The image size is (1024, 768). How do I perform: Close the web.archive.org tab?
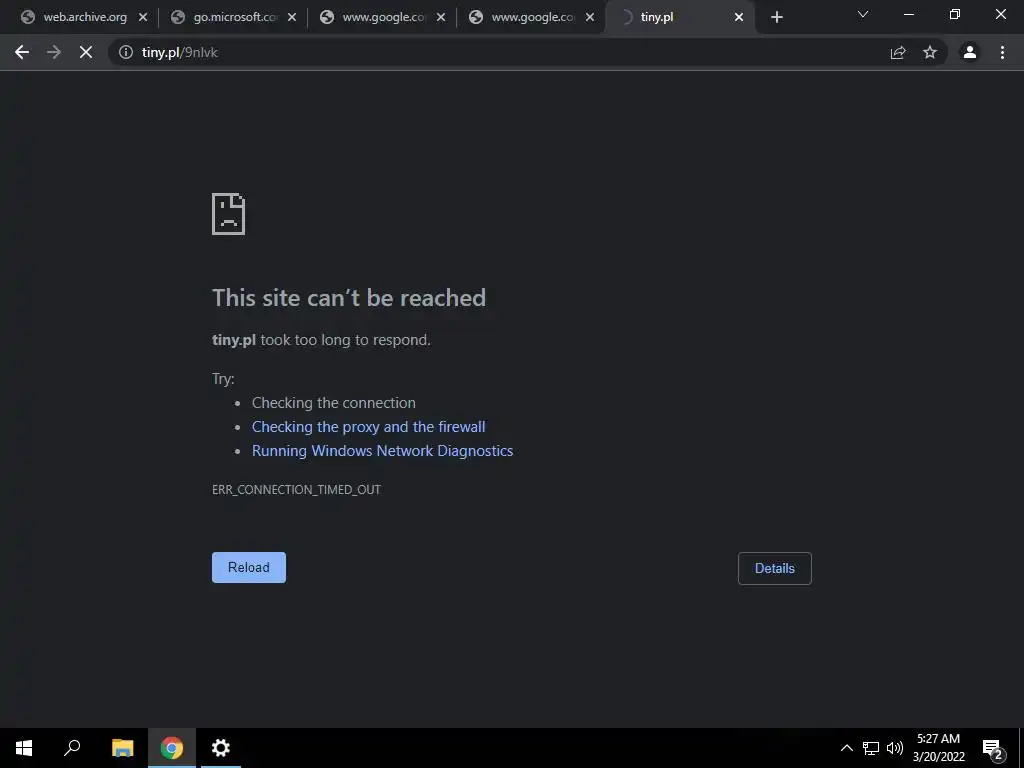coord(143,18)
